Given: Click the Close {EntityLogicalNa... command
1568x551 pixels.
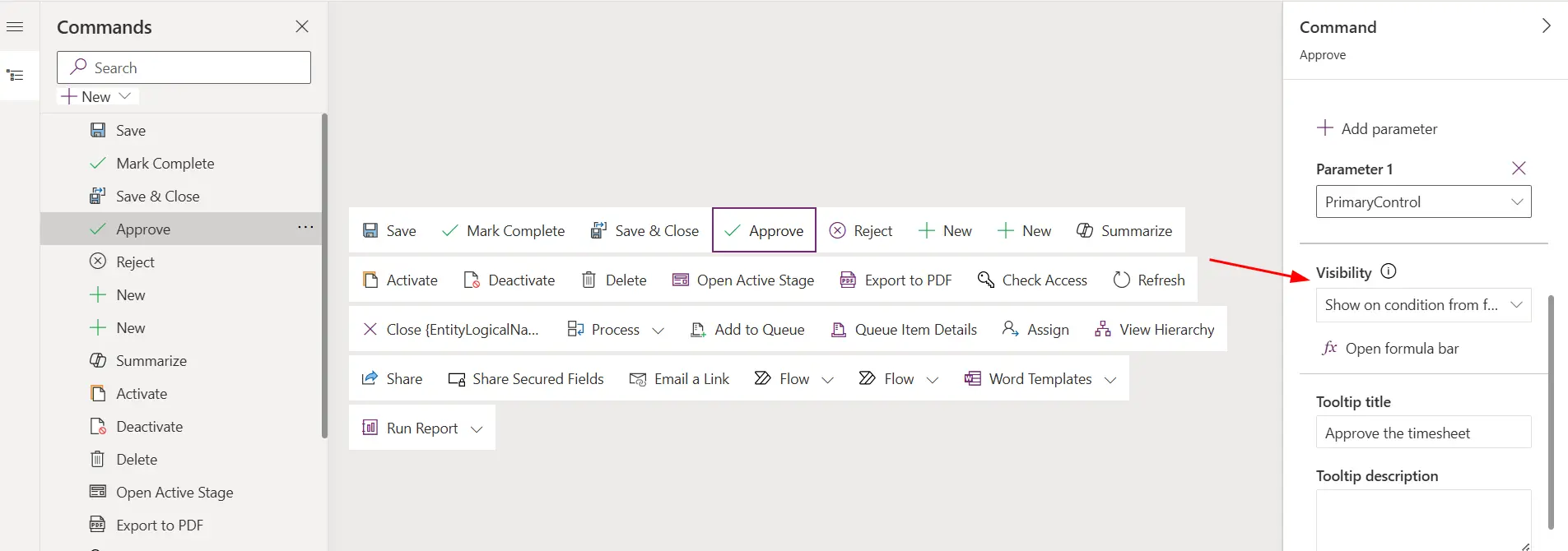Looking at the screenshot, I should (x=451, y=329).
